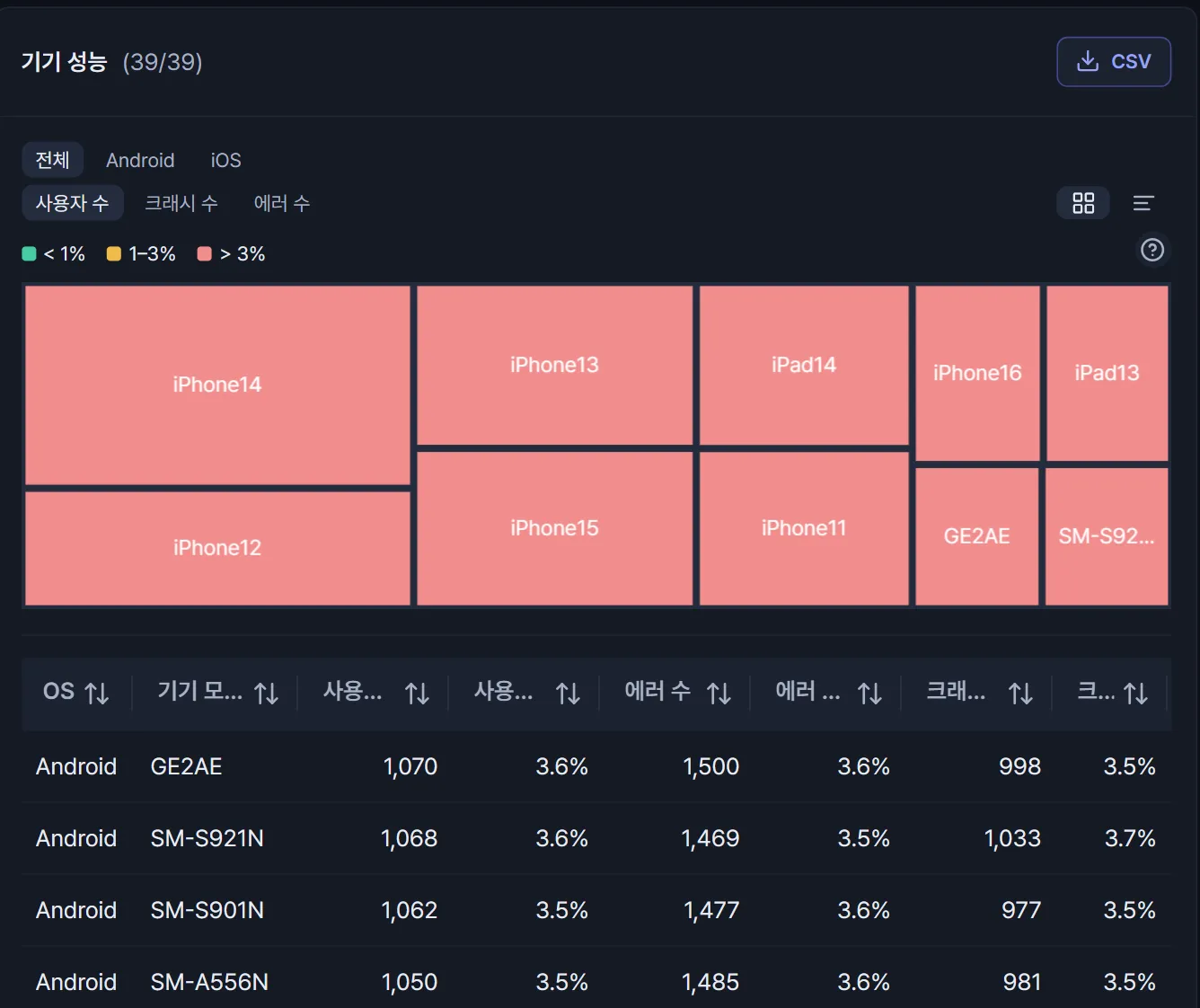Select the 전체 platform tab
Image resolution: width=1200 pixels, height=1008 pixels.
click(52, 160)
